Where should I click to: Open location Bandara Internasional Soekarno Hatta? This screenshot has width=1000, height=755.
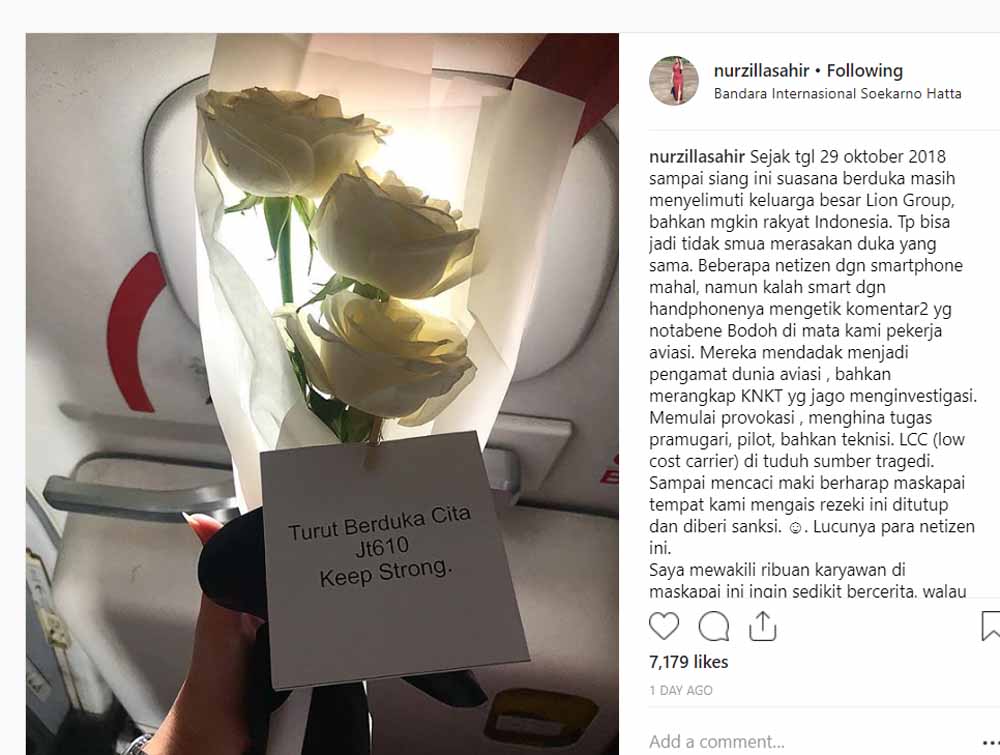pos(837,94)
